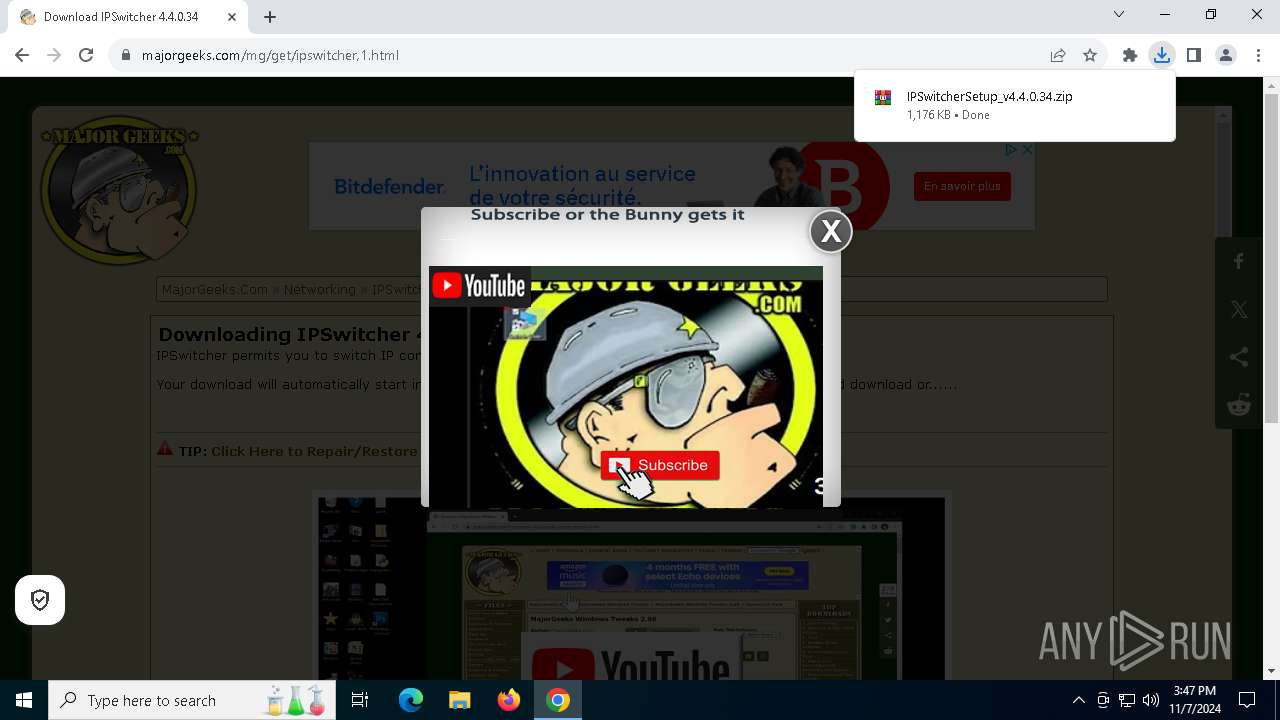This screenshot has width=1280, height=720.
Task: Share on X (Twitter) icon
Action: point(1239,310)
